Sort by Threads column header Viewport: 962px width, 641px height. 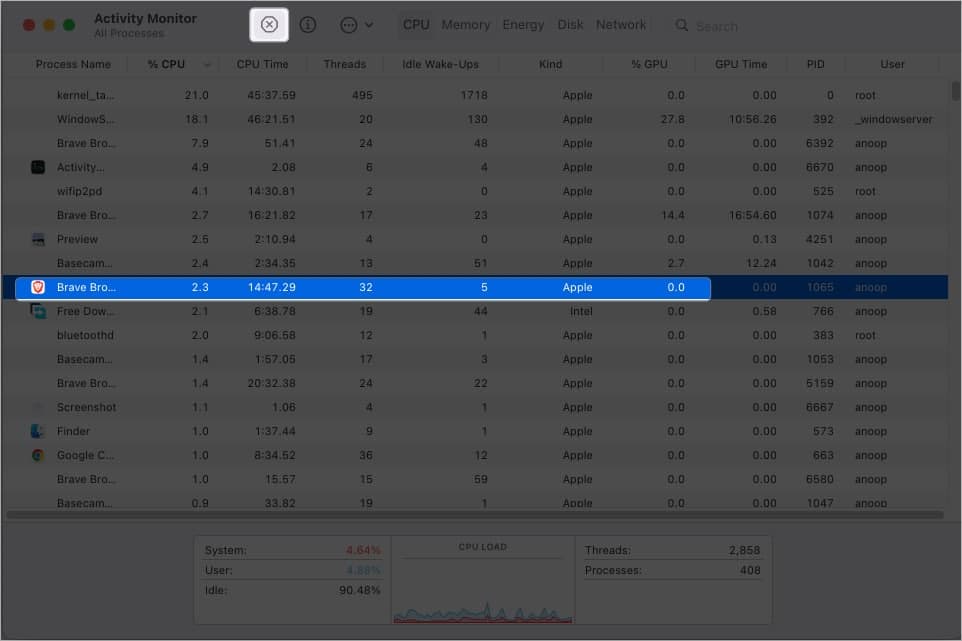(x=344, y=64)
